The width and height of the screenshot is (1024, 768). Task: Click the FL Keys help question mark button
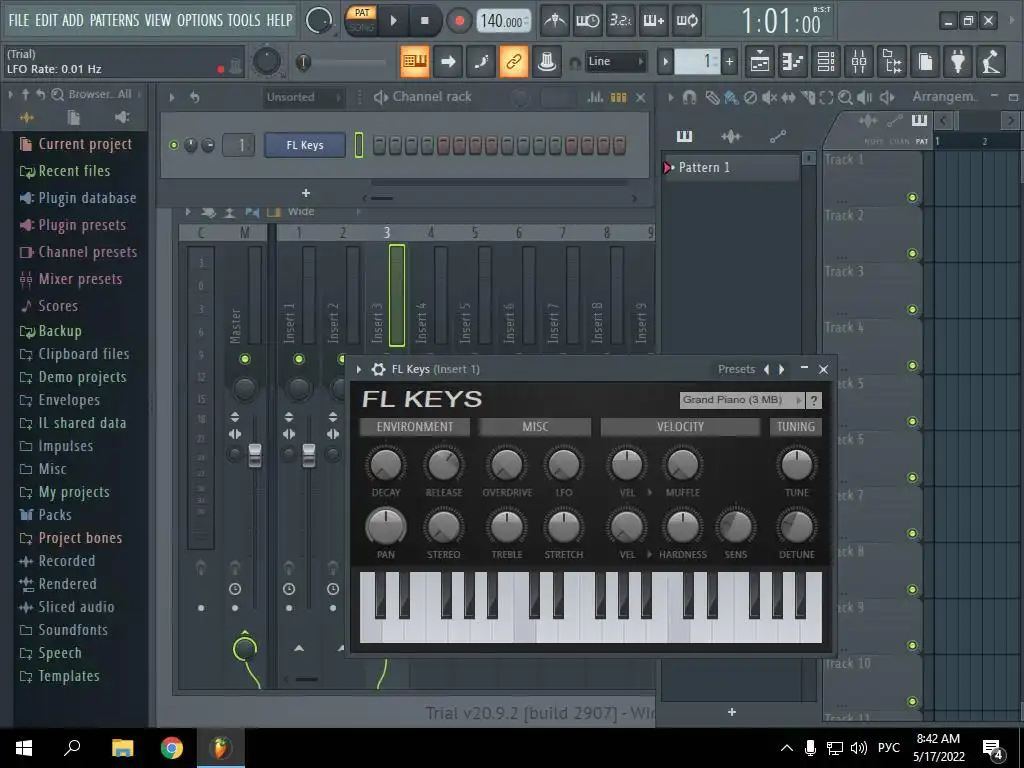pos(814,400)
